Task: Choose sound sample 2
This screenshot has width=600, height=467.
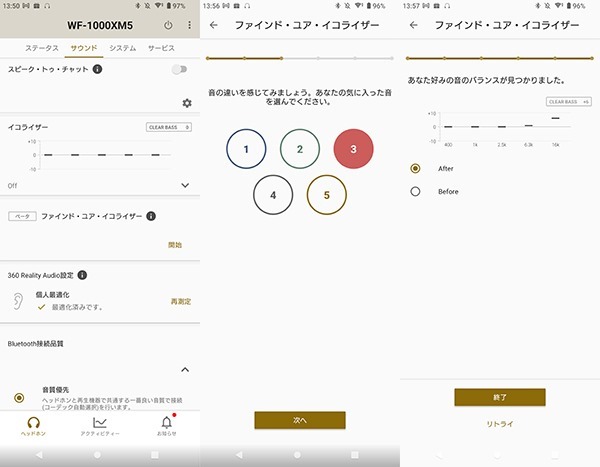Action: click(300, 149)
